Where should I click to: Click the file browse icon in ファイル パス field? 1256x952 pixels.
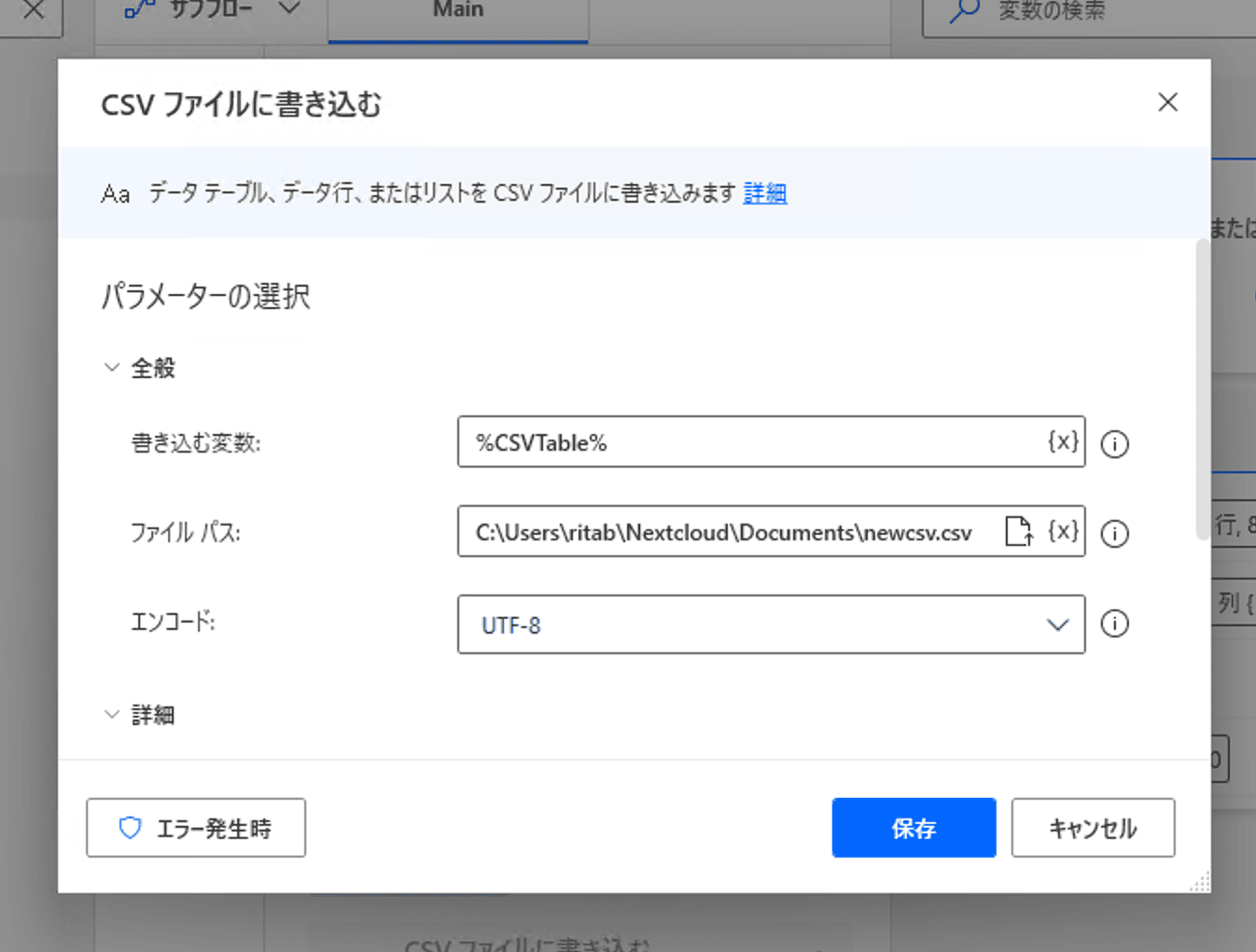1018,531
